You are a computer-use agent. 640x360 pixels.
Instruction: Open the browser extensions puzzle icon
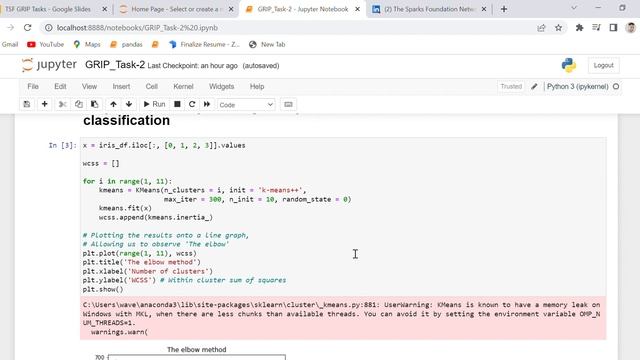pyautogui.click(x=579, y=28)
